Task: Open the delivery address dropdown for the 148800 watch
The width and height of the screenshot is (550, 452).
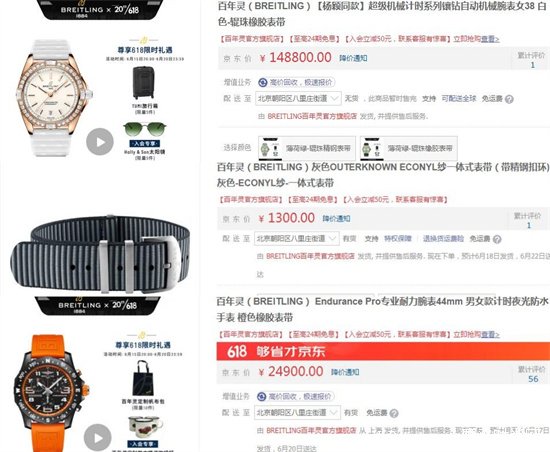Action: [x=298, y=99]
